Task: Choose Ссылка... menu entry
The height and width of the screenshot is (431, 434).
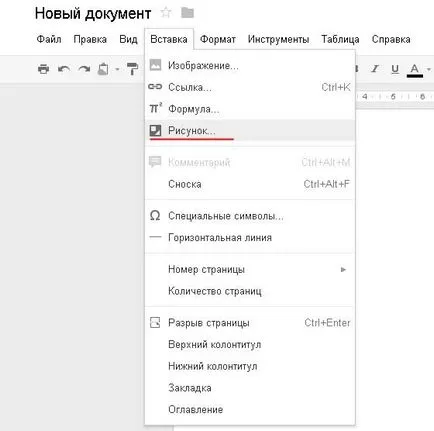Action: tap(250, 87)
